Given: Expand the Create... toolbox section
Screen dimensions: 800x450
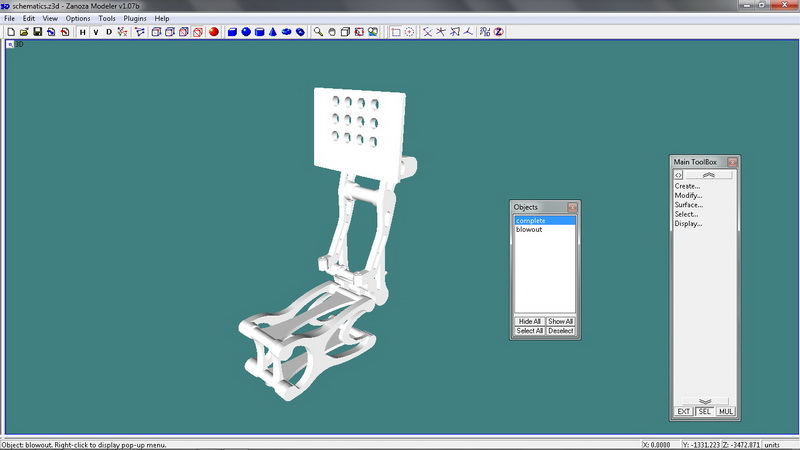Looking at the screenshot, I should click(x=687, y=185).
